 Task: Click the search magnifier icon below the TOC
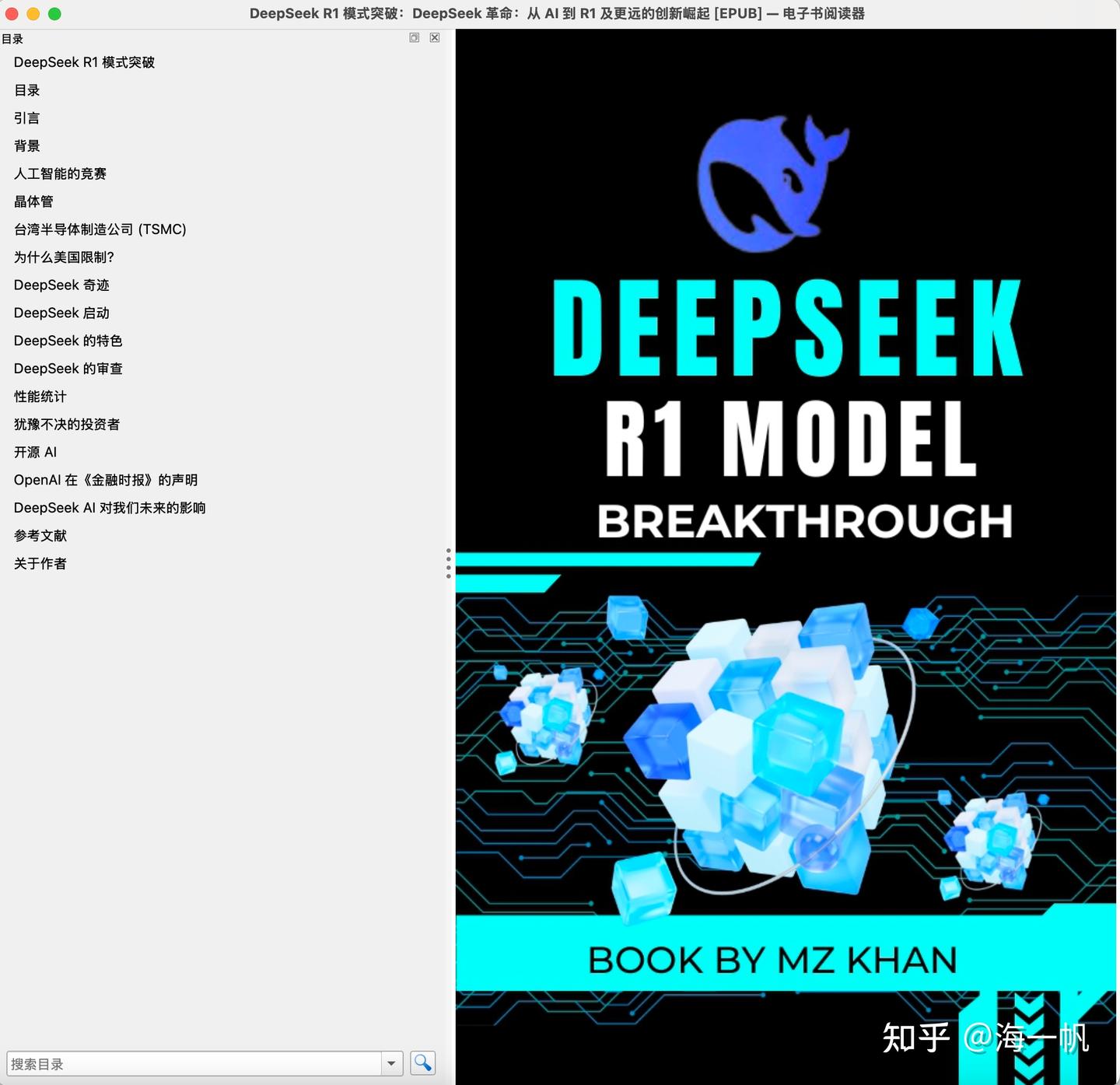click(x=422, y=1062)
